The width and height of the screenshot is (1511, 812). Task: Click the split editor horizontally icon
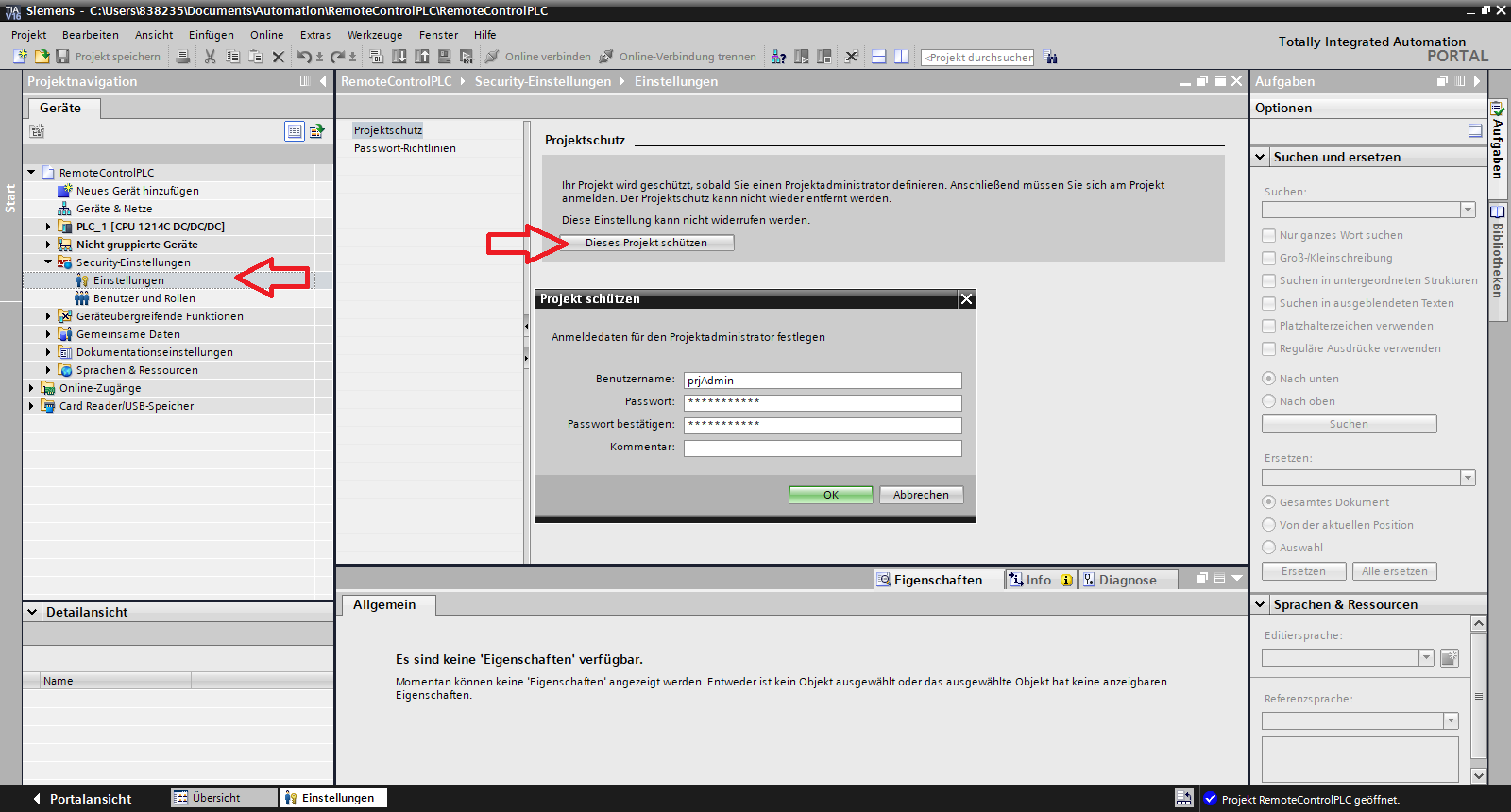point(878,57)
